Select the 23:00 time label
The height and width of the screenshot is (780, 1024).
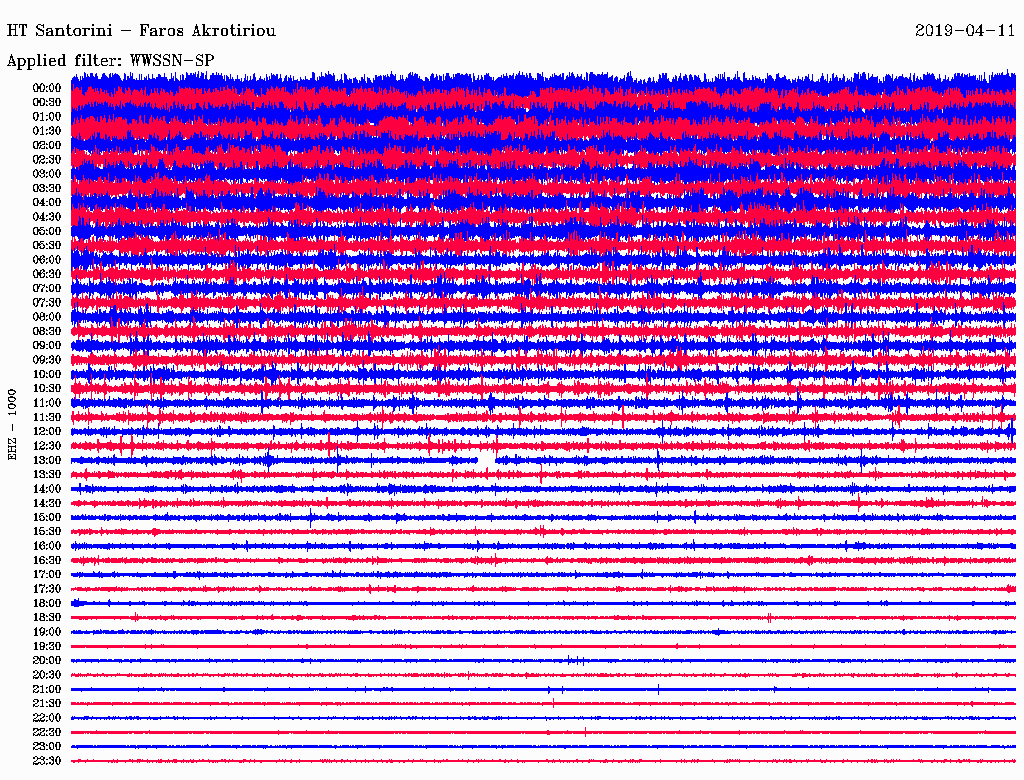click(x=47, y=747)
